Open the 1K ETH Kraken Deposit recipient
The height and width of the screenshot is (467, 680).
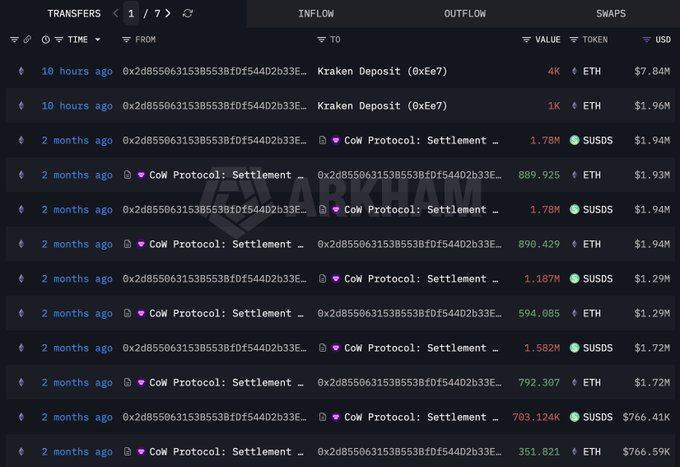pyautogui.click(x=382, y=106)
